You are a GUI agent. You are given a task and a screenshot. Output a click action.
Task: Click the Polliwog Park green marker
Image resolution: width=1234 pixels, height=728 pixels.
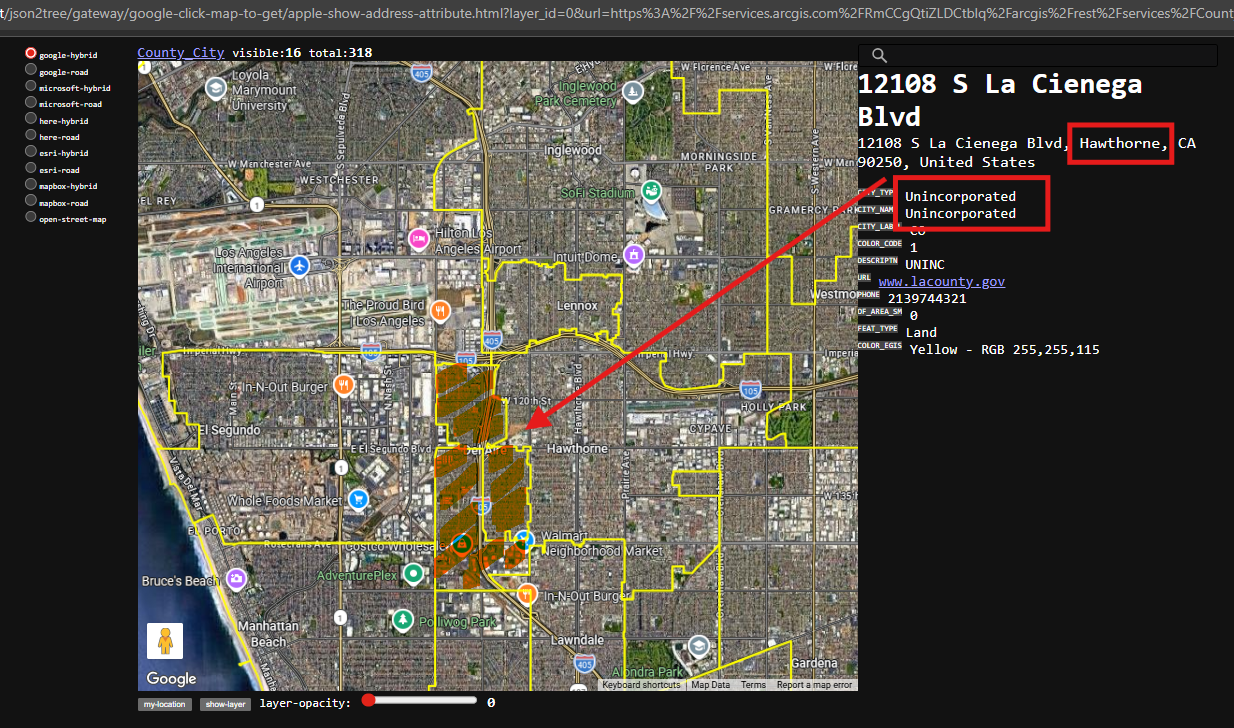point(402,621)
